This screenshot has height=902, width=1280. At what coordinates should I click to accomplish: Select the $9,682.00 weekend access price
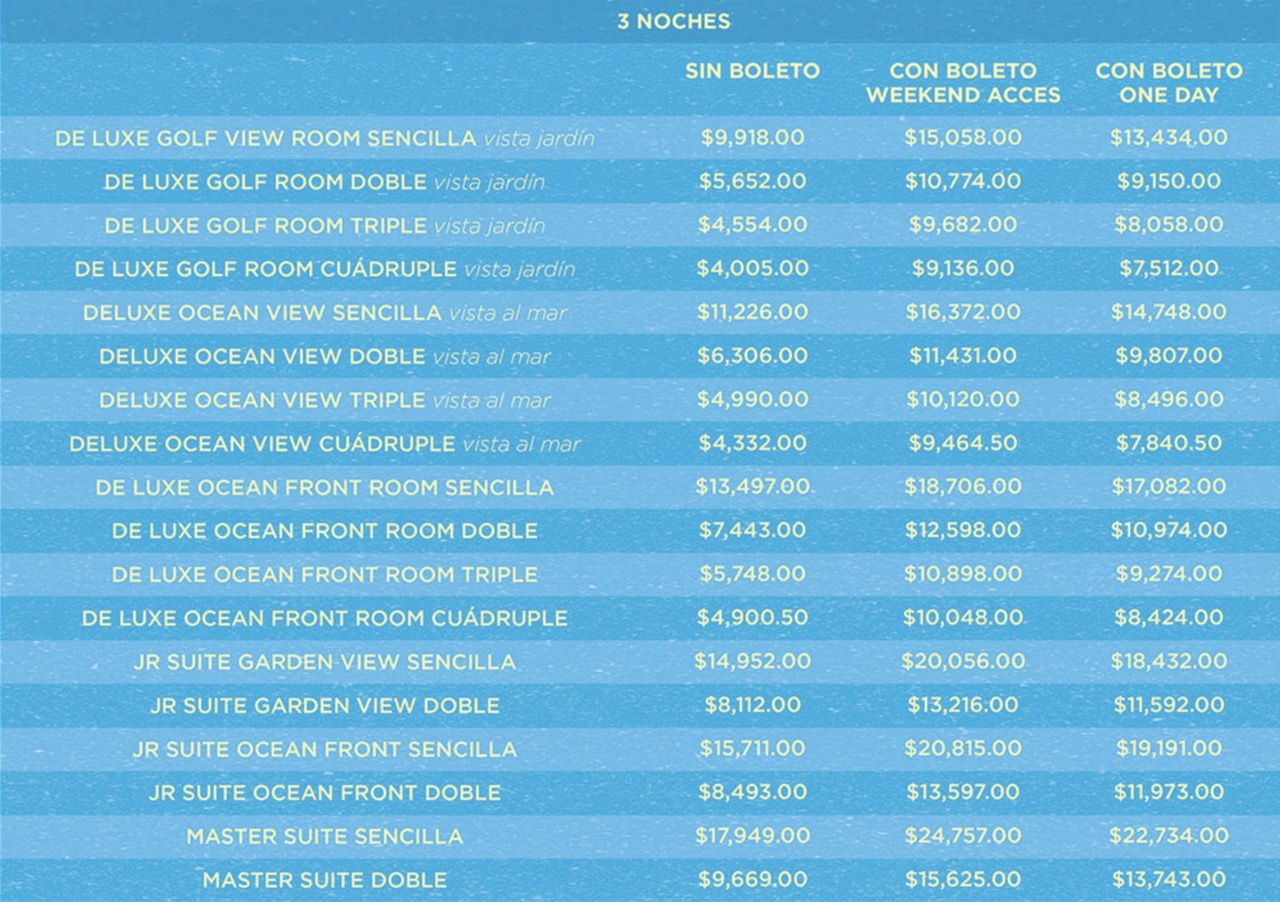pyautogui.click(x=962, y=225)
